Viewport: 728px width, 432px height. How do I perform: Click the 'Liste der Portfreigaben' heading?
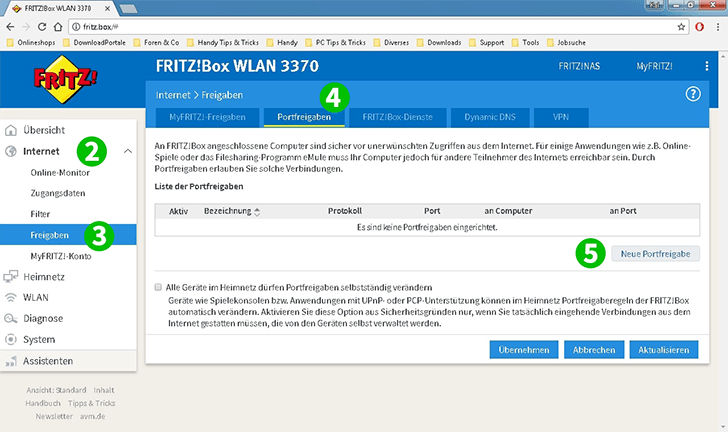click(x=199, y=186)
